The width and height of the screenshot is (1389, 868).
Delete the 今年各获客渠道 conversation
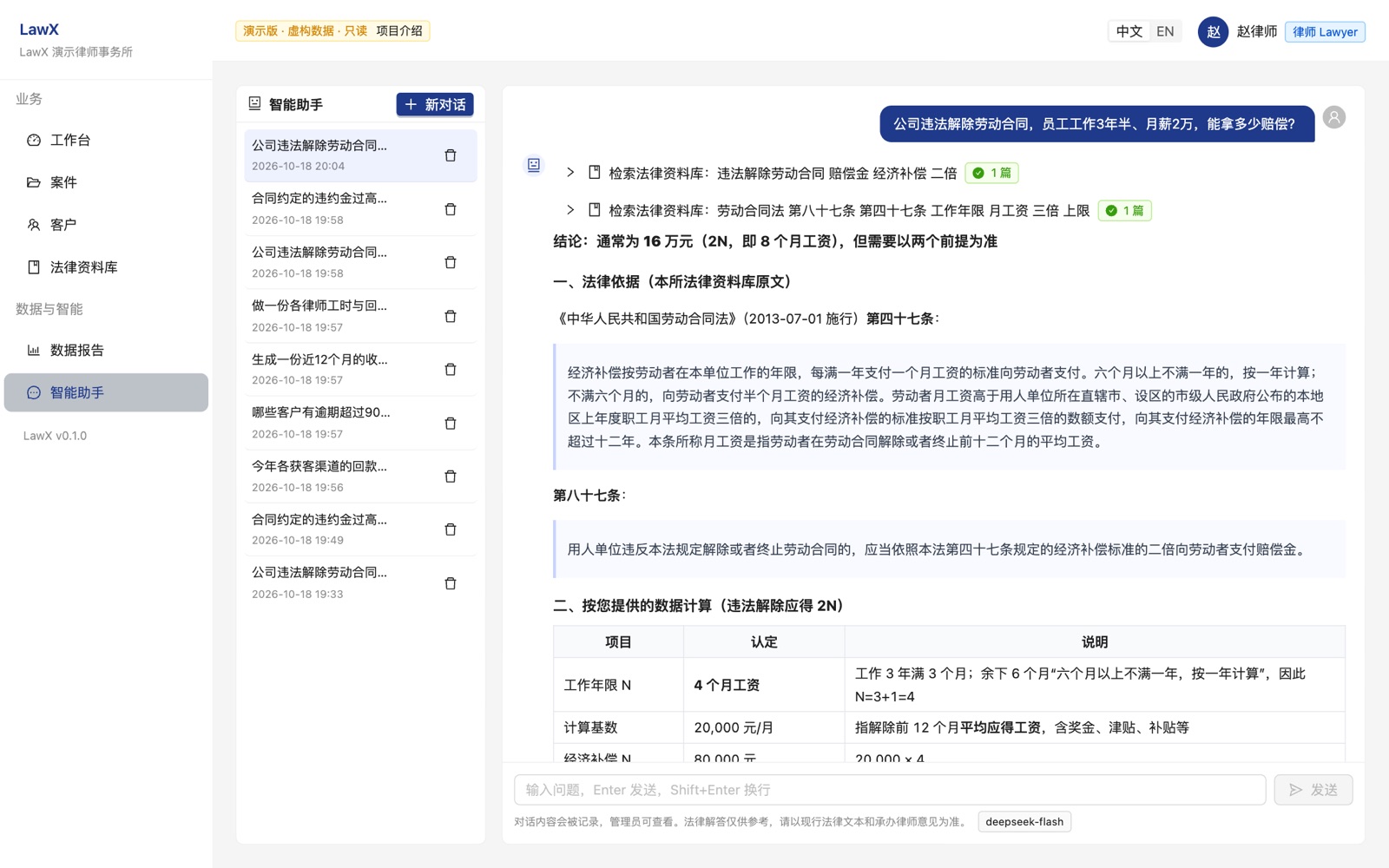(451, 476)
